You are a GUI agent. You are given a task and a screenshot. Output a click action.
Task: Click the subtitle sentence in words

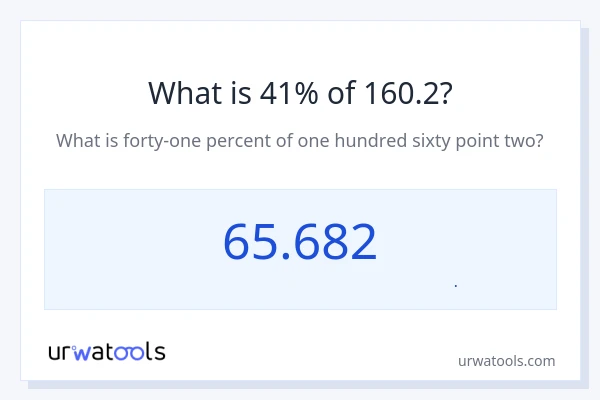tap(300, 141)
